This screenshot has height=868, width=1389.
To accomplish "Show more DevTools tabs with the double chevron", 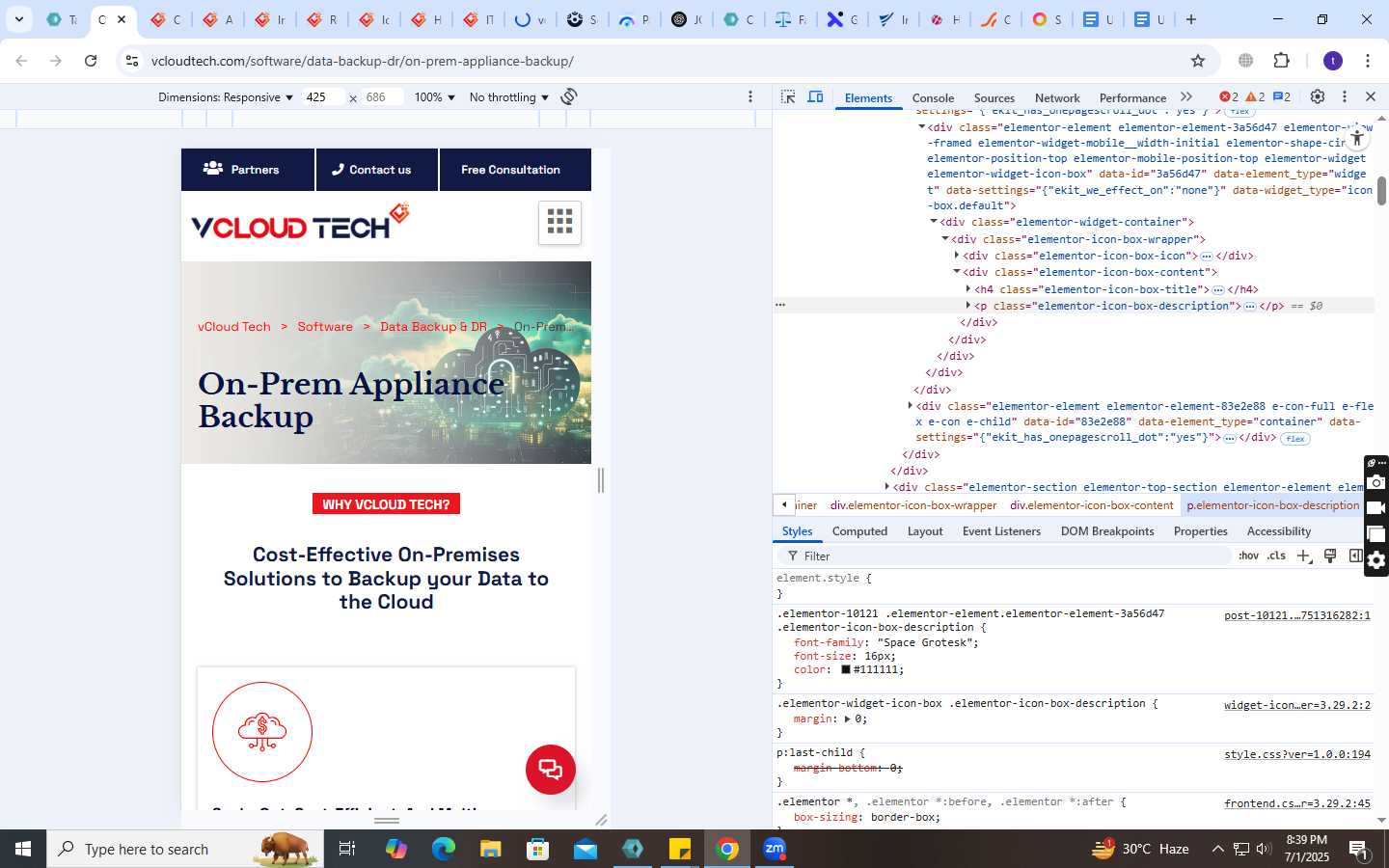I will (x=1186, y=96).
